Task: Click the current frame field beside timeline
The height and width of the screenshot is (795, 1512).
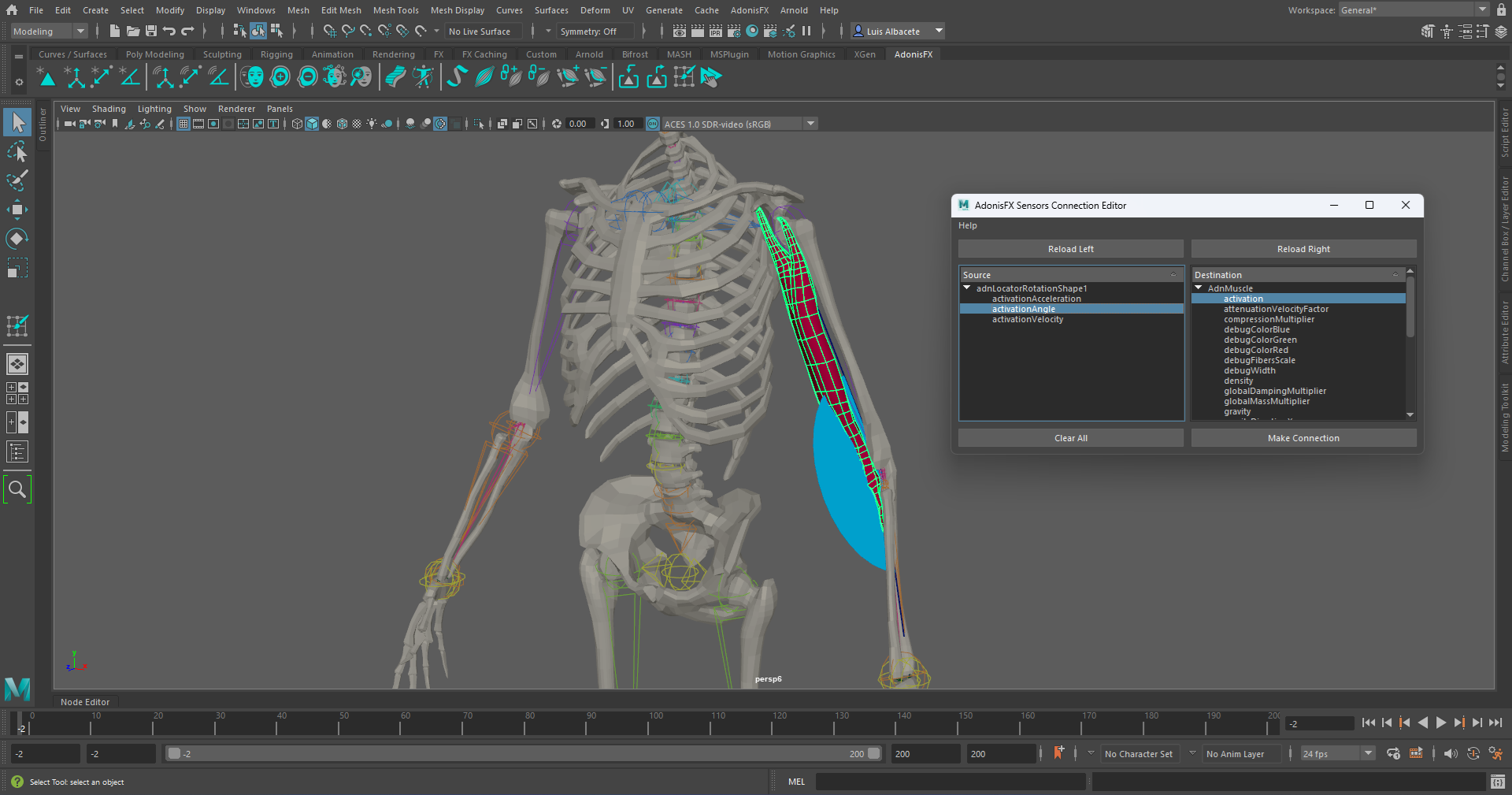Action: (1320, 723)
